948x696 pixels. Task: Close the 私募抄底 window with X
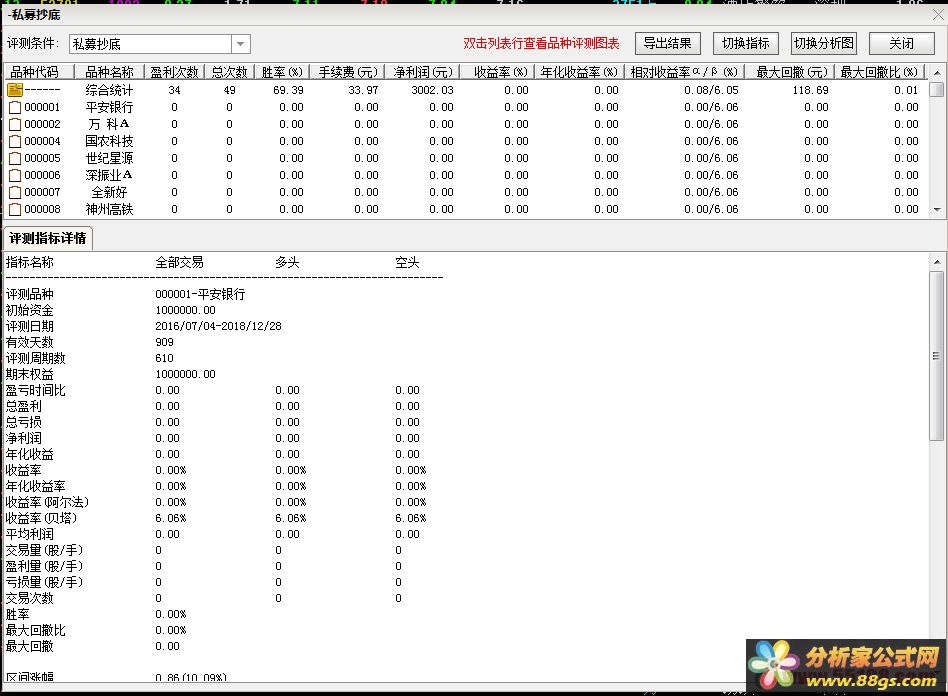[x=938, y=15]
